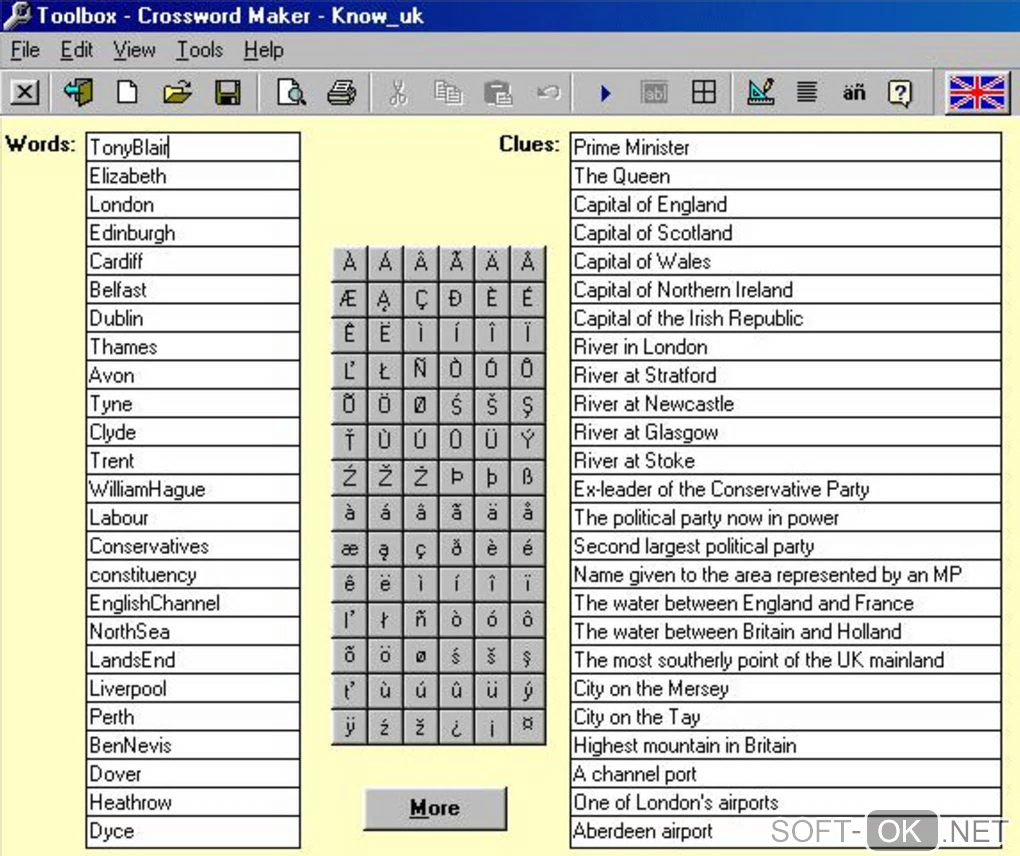Cut selection with scissors icon
The height and width of the screenshot is (856, 1020).
[x=398, y=92]
